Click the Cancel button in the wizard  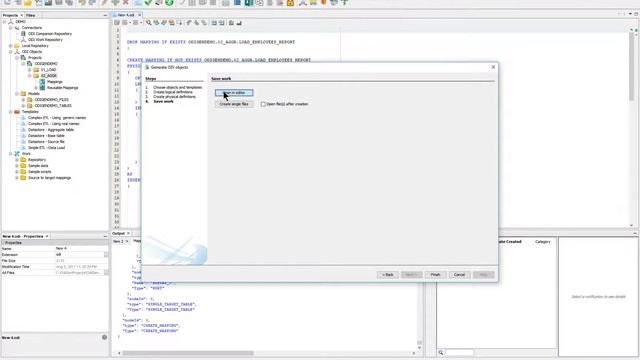click(459, 275)
